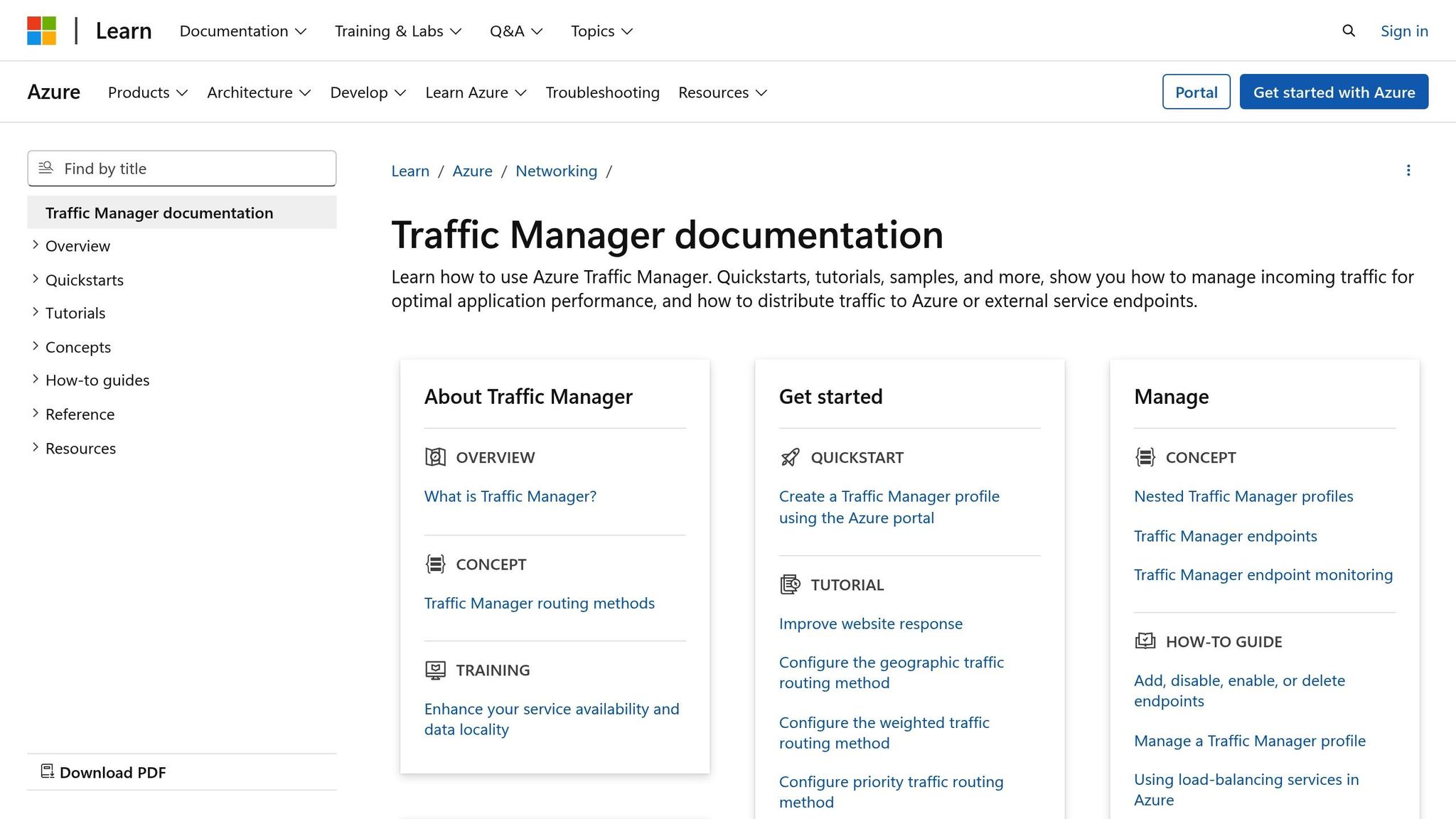Expand the How-to guides tree section
Screen dimensions: 1456x819
[x=35, y=380]
